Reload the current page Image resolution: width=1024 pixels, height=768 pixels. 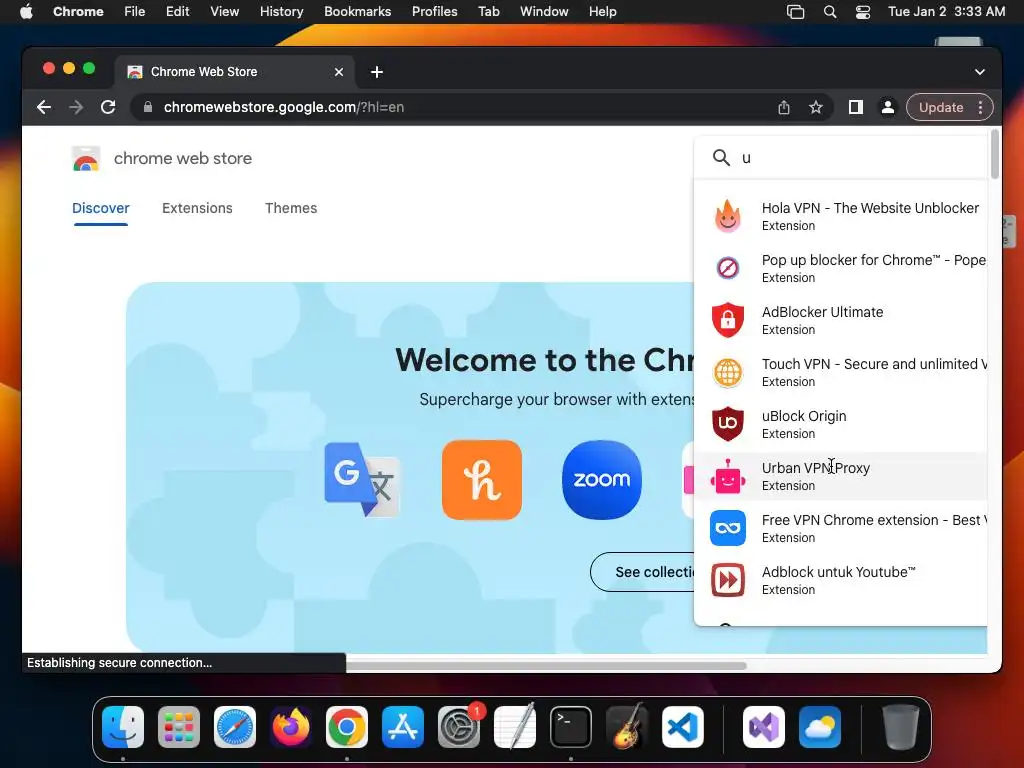(x=108, y=107)
